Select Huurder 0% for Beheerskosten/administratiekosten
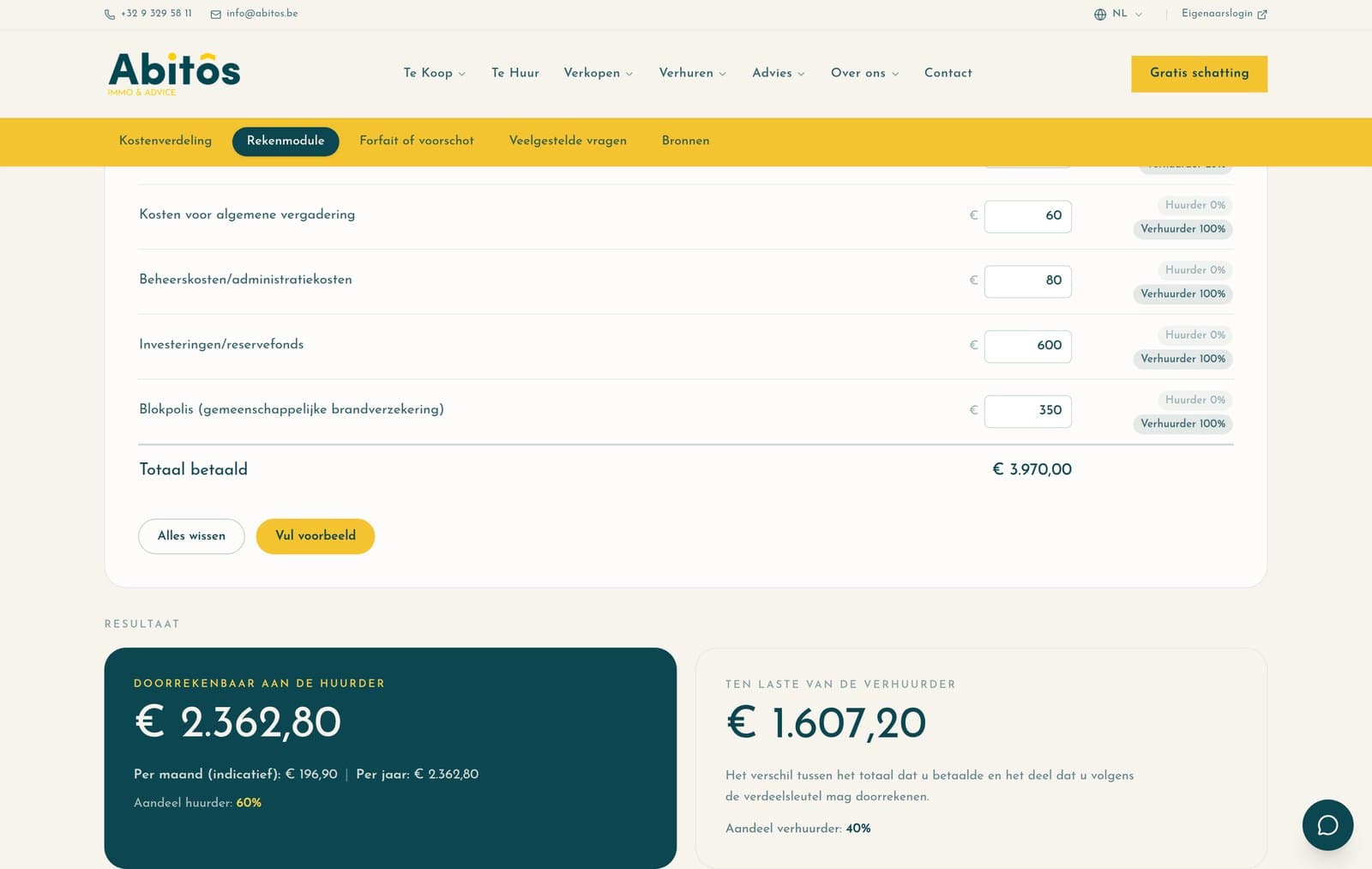This screenshot has height=869, width=1372. (x=1194, y=270)
